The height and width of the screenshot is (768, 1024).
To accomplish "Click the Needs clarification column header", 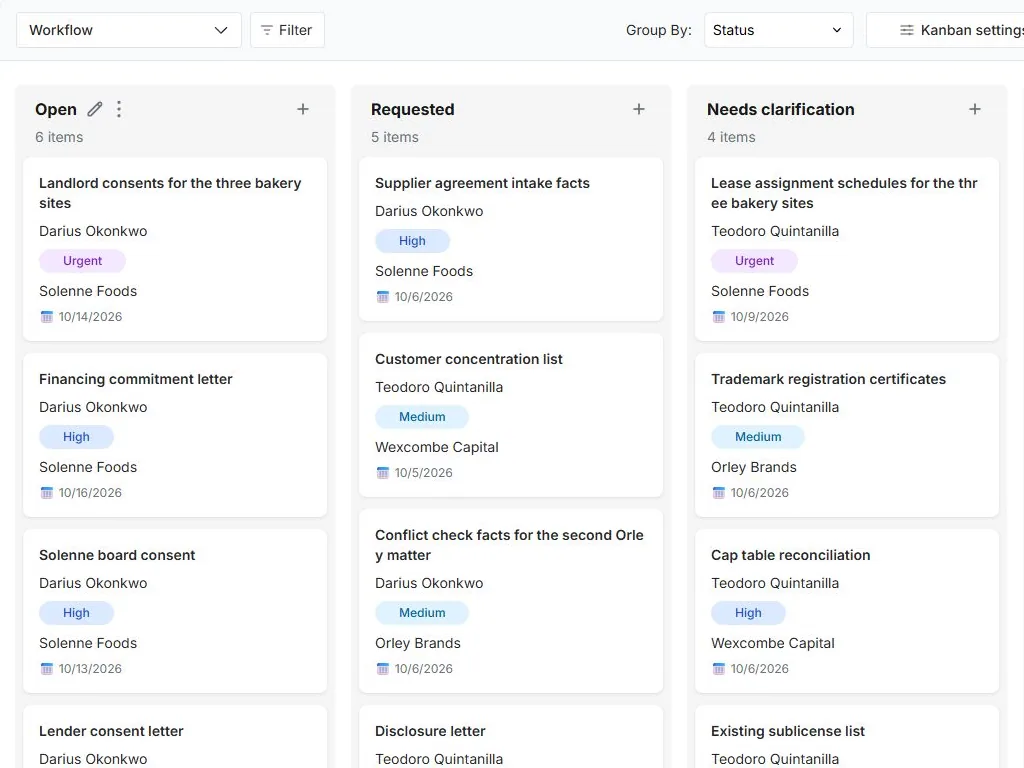I will point(780,109).
